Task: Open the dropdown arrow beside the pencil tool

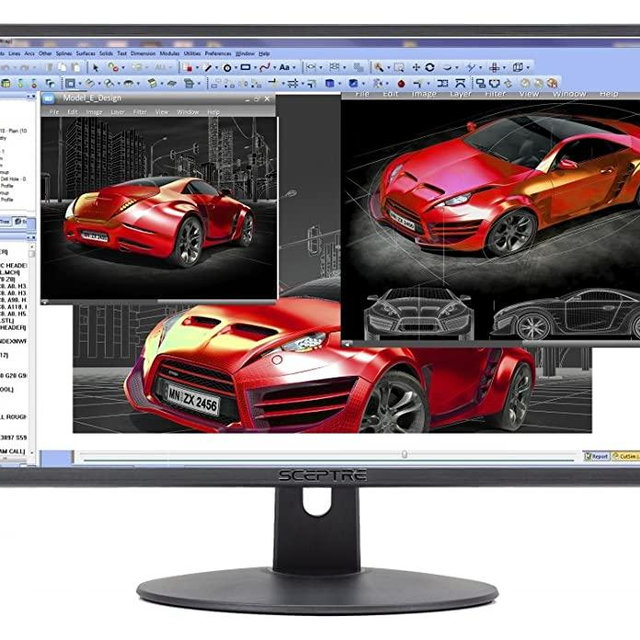Action: click(x=217, y=68)
